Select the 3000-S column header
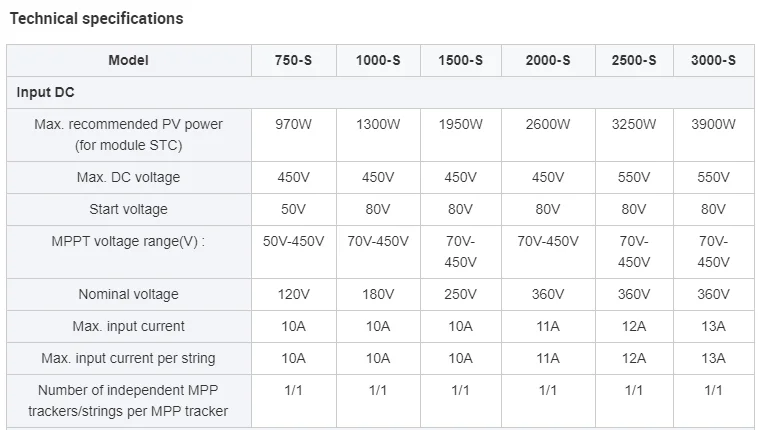The image size is (758, 430). coord(713,60)
